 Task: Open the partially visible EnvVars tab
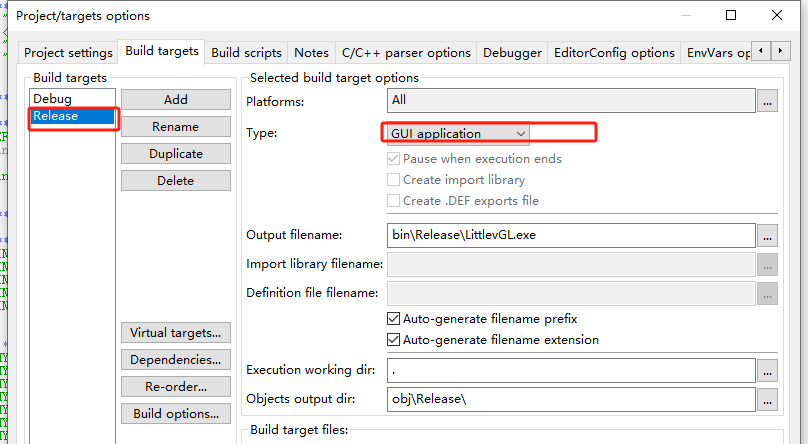pos(718,53)
